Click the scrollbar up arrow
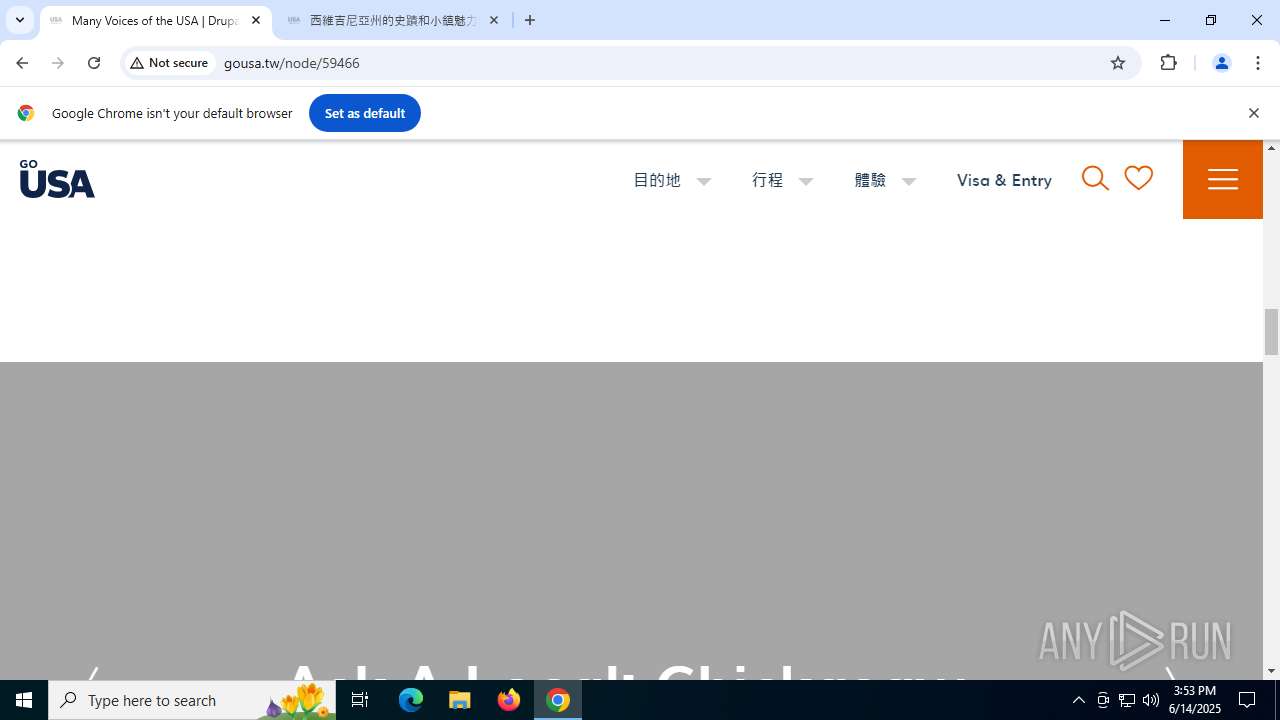1280x720 pixels. click(x=1271, y=148)
